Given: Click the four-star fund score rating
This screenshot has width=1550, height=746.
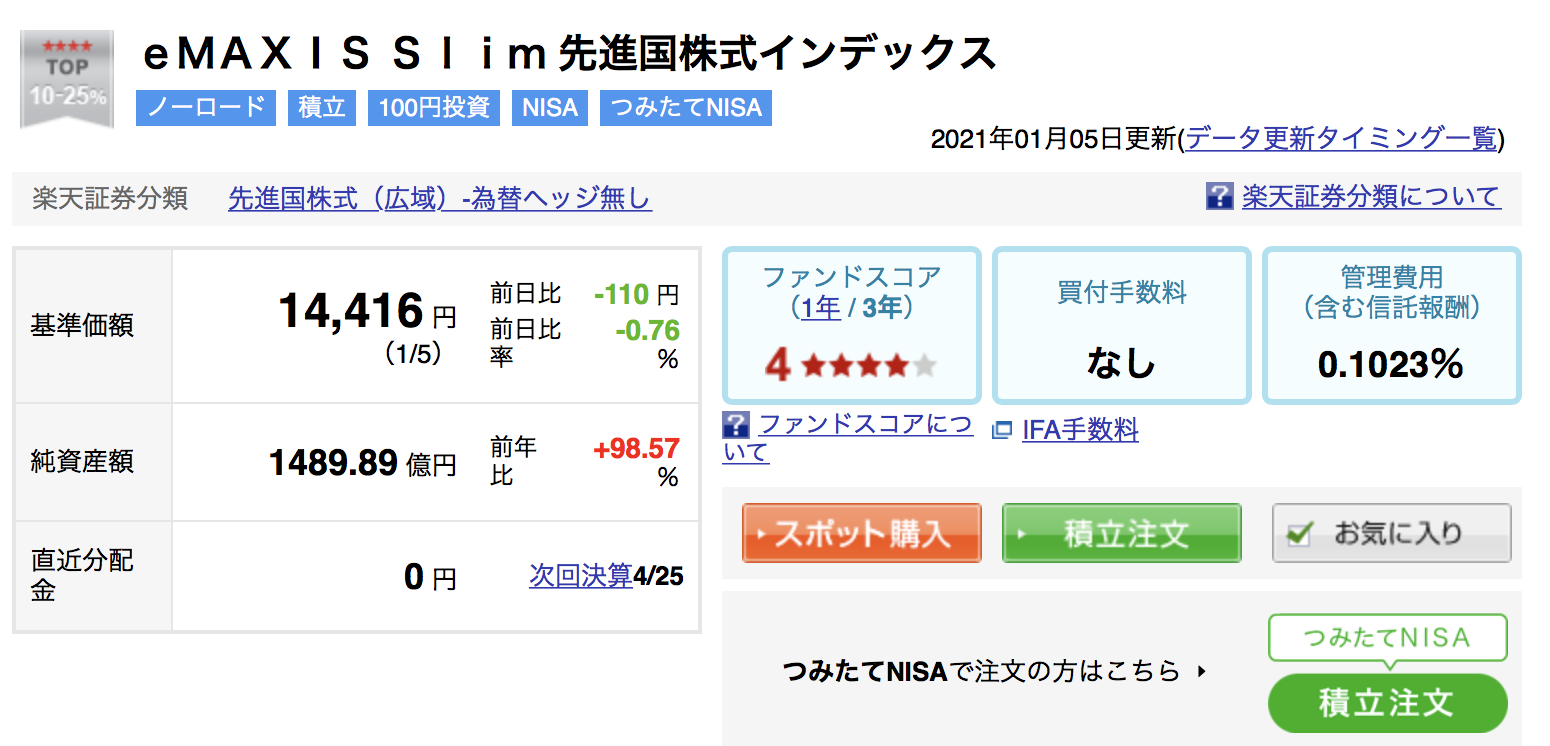Looking at the screenshot, I should [x=851, y=365].
